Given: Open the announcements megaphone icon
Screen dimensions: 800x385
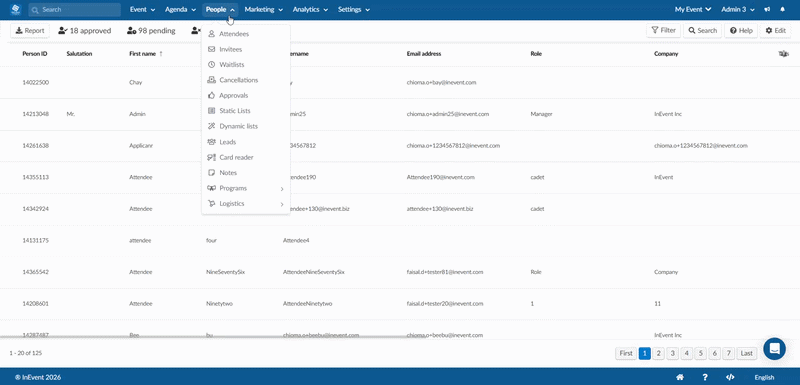Looking at the screenshot, I should (767, 9).
